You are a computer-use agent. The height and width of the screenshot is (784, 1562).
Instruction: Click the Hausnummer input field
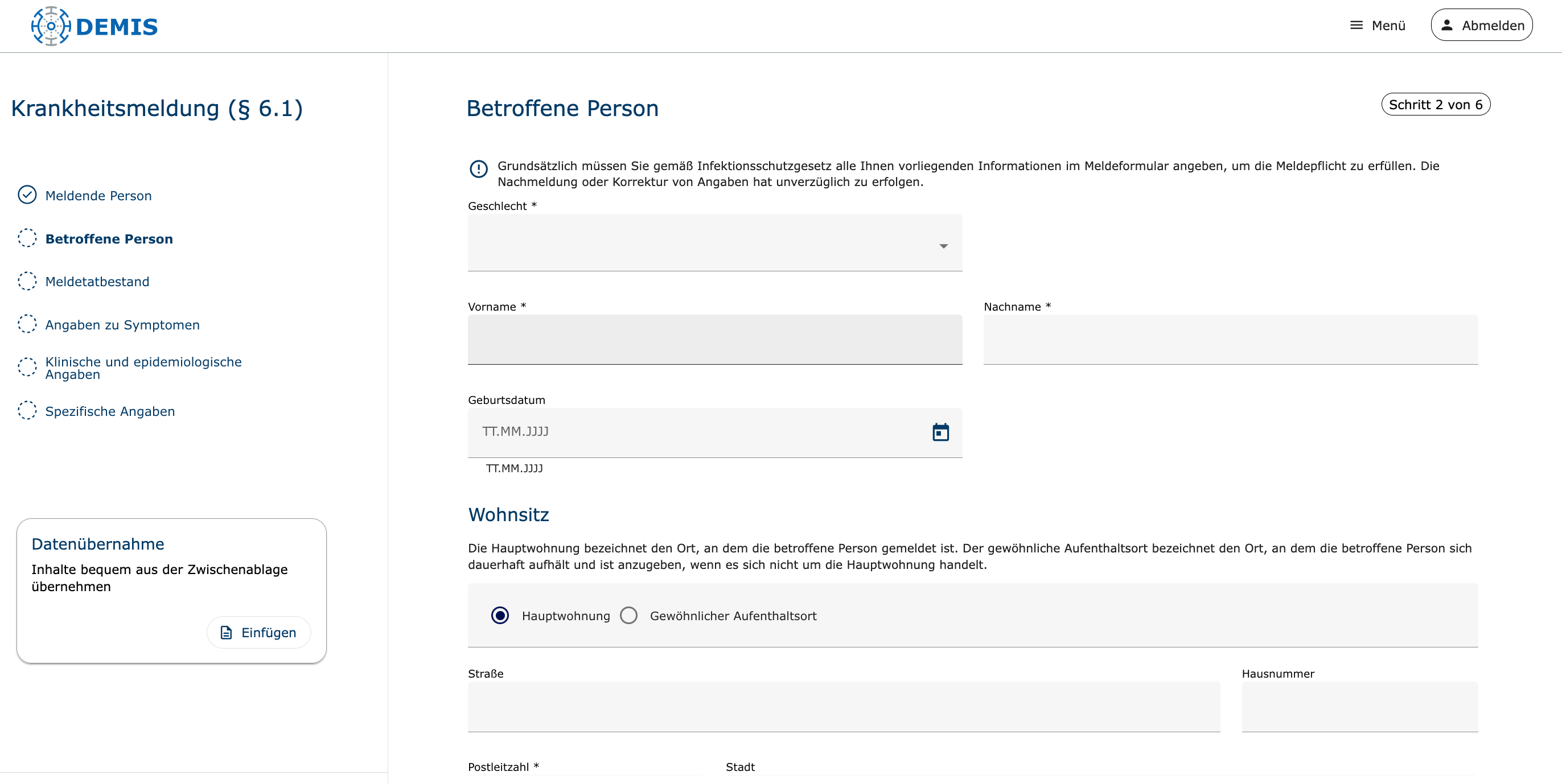tap(1359, 707)
